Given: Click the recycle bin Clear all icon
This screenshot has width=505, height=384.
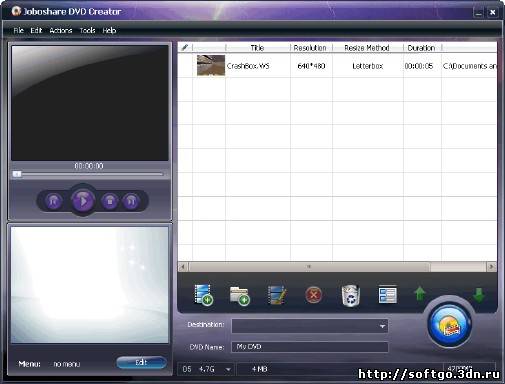Looking at the screenshot, I should (351, 295).
